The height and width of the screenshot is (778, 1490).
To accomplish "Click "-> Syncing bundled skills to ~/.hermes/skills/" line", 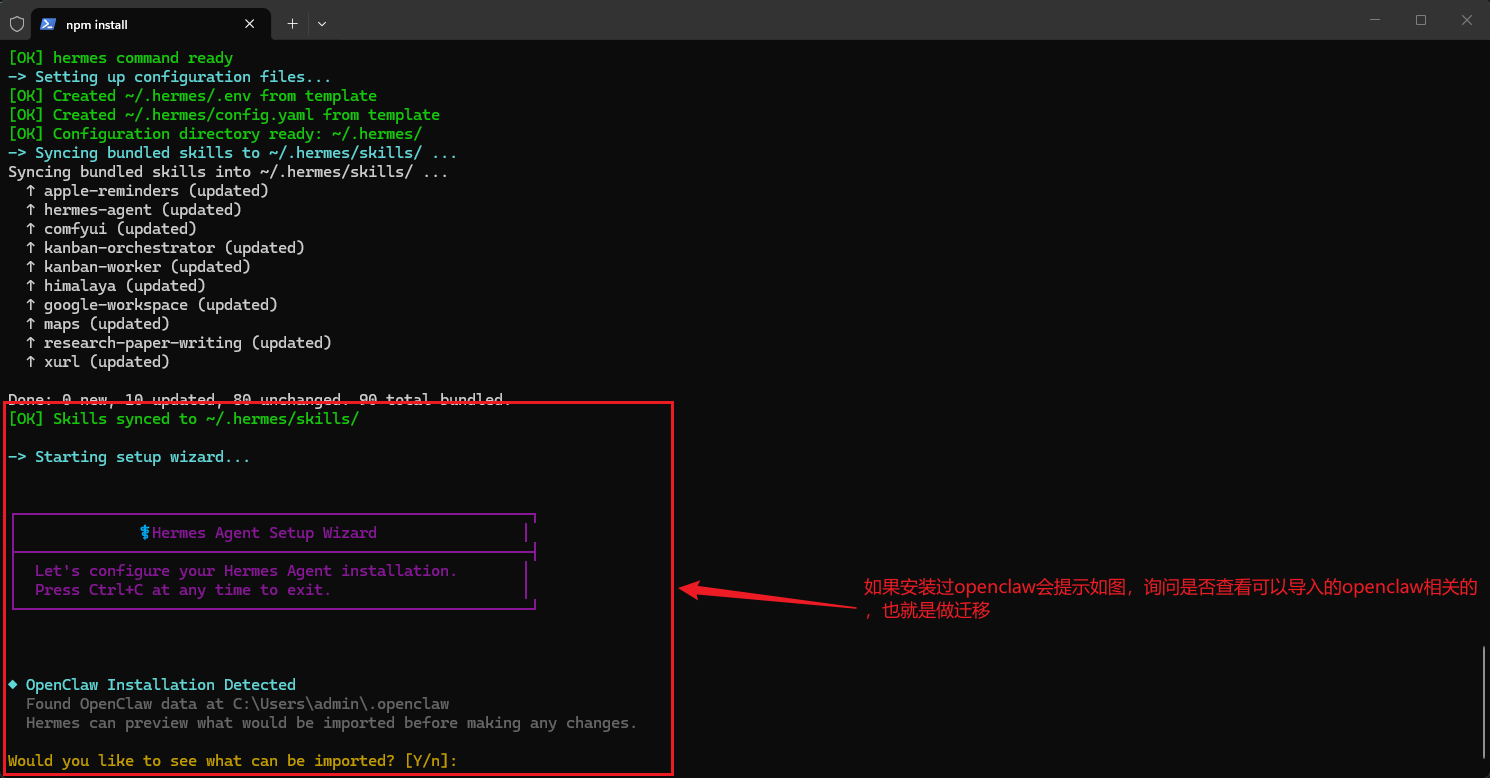I will pos(233,153).
